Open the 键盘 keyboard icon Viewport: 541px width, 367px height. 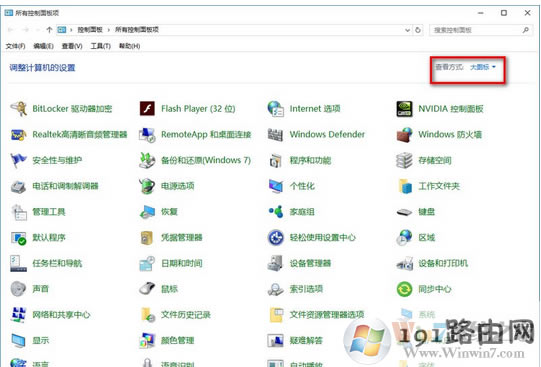[404, 212]
